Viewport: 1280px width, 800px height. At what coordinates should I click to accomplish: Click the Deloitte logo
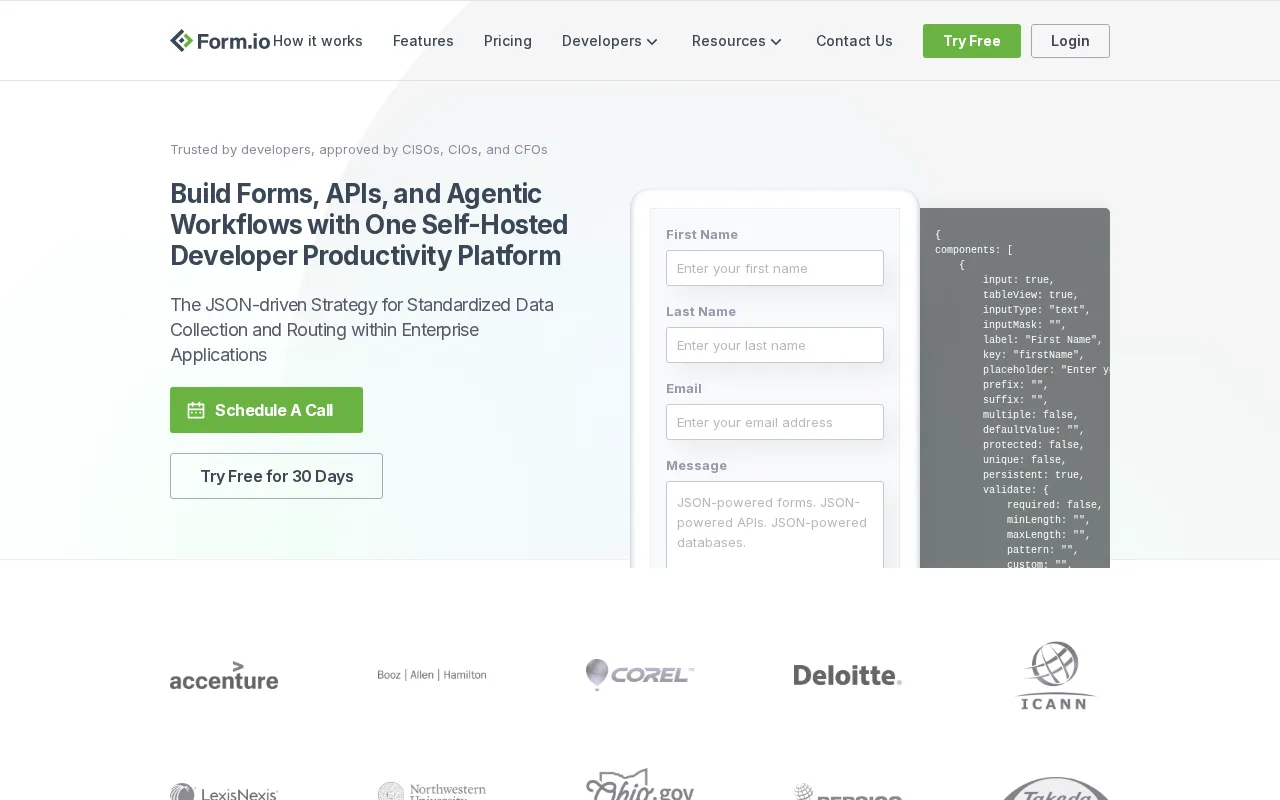[848, 675]
